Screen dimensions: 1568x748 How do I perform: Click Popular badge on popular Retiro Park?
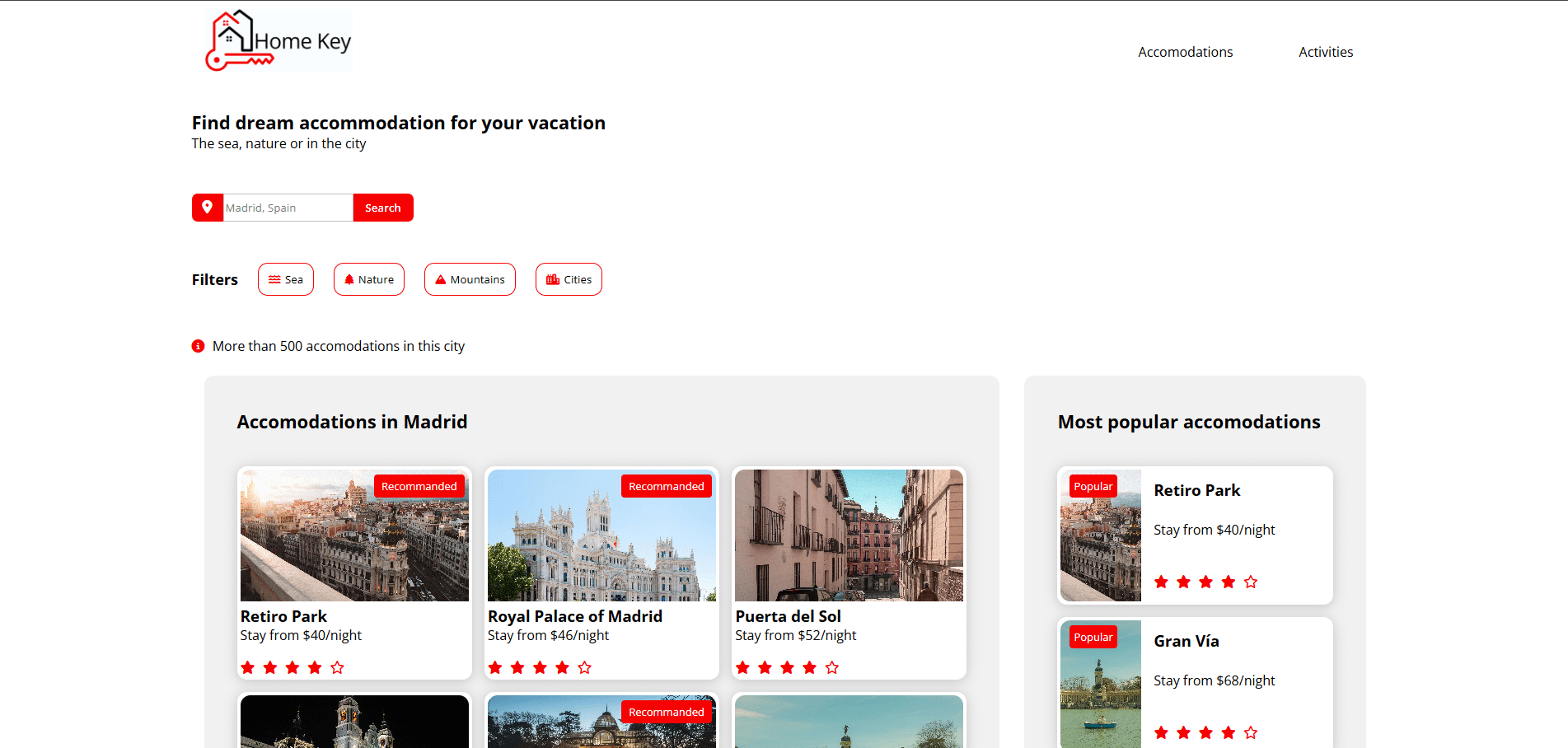coord(1093,486)
